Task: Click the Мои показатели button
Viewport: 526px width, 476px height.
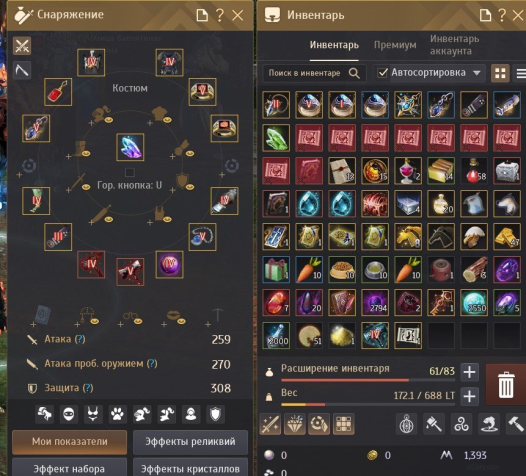Action: [70, 441]
